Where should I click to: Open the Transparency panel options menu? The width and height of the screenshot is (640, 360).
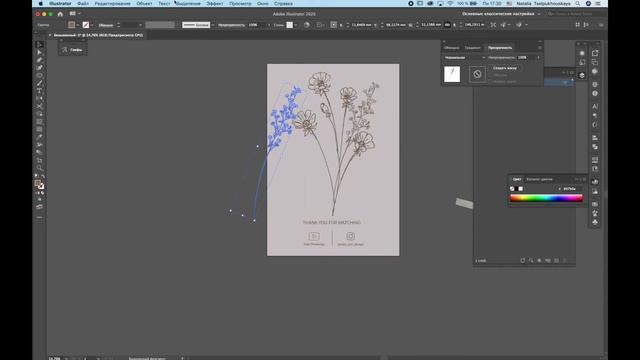tap(540, 48)
